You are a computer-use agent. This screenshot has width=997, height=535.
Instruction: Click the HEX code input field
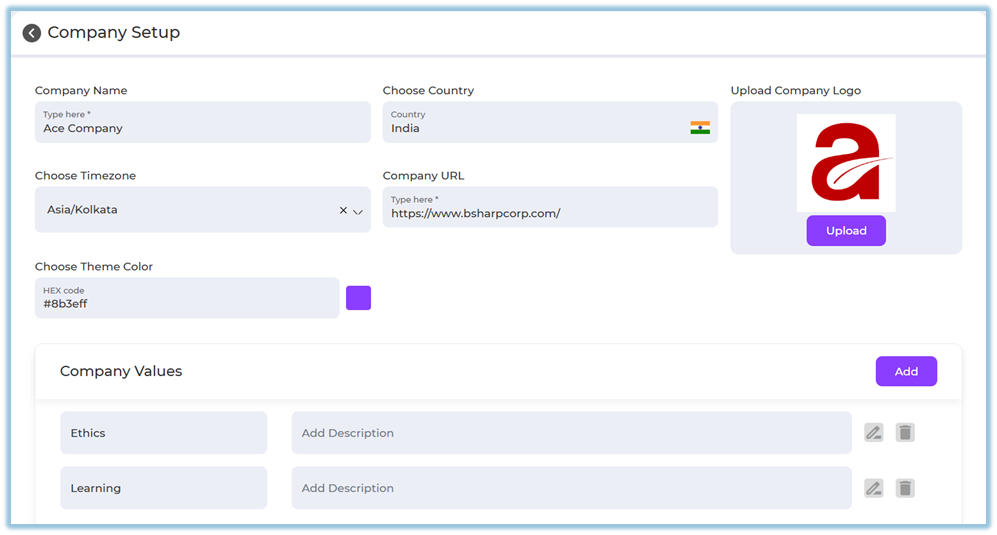187,298
